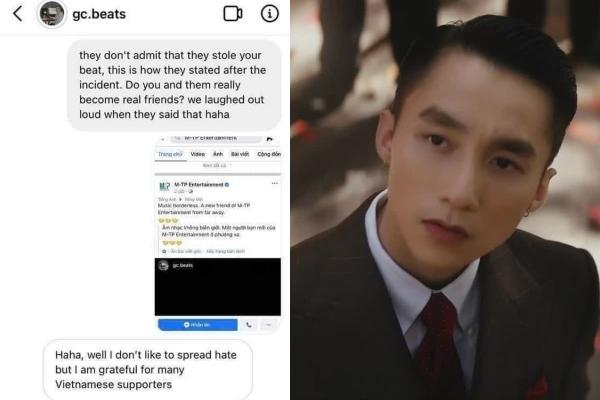Viewport: 600px width, 400px height.
Task: Open the gc.beats profile avatar in header
Action: coord(51,14)
